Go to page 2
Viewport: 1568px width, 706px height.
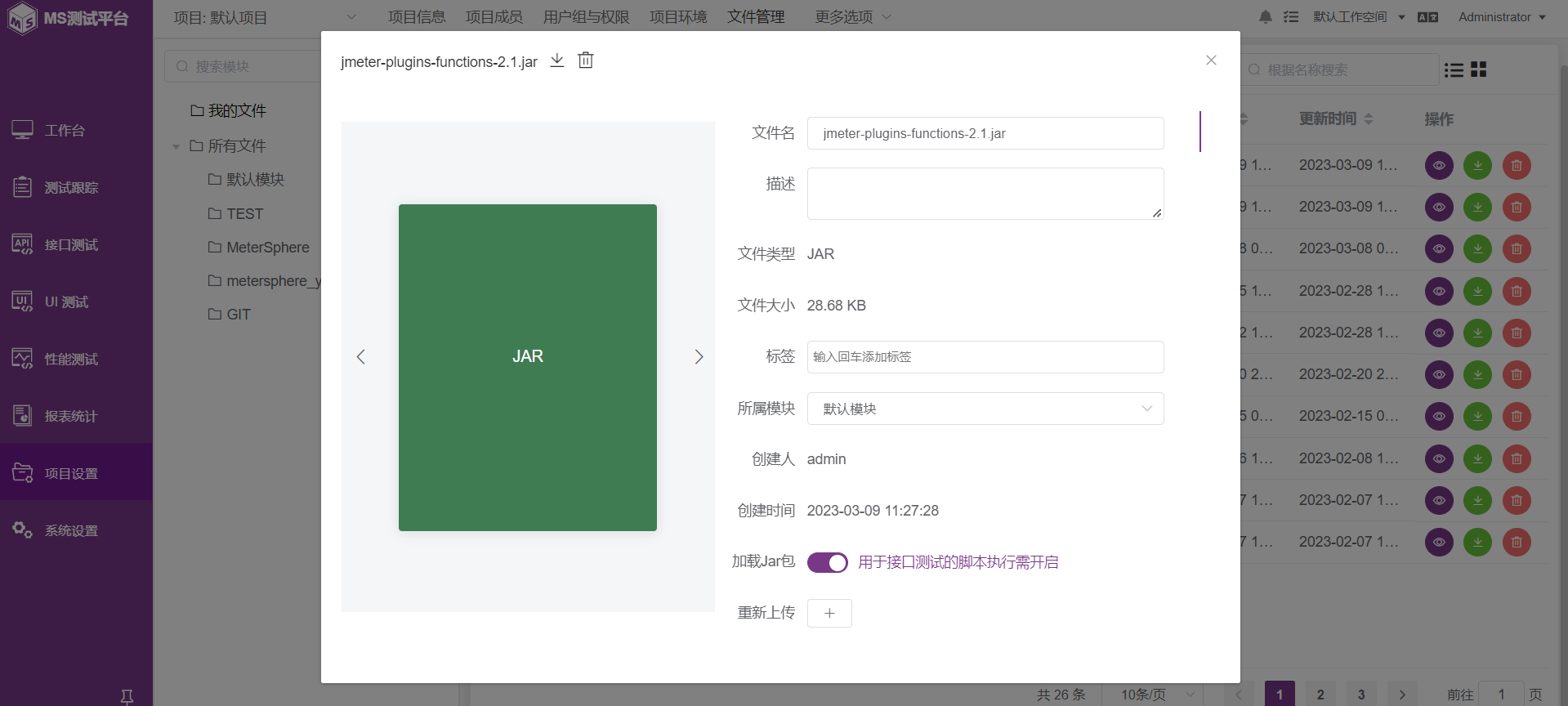point(1320,695)
